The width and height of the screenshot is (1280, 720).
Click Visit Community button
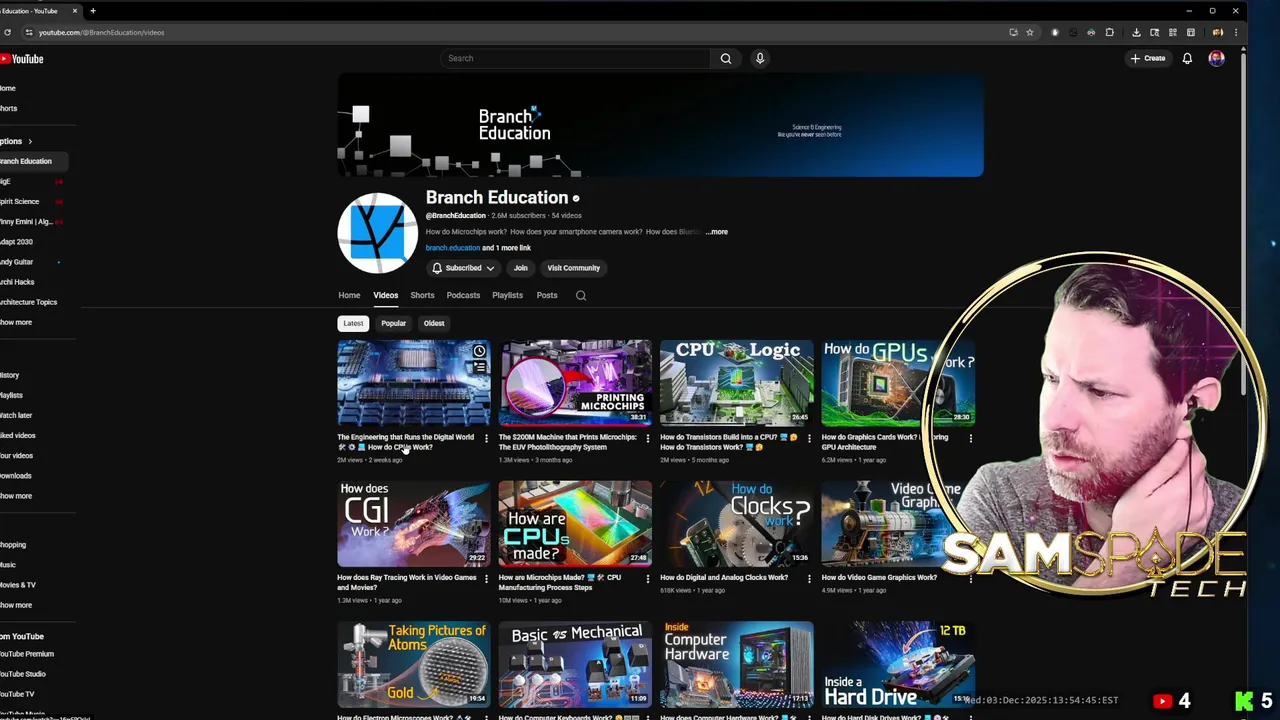click(x=574, y=268)
